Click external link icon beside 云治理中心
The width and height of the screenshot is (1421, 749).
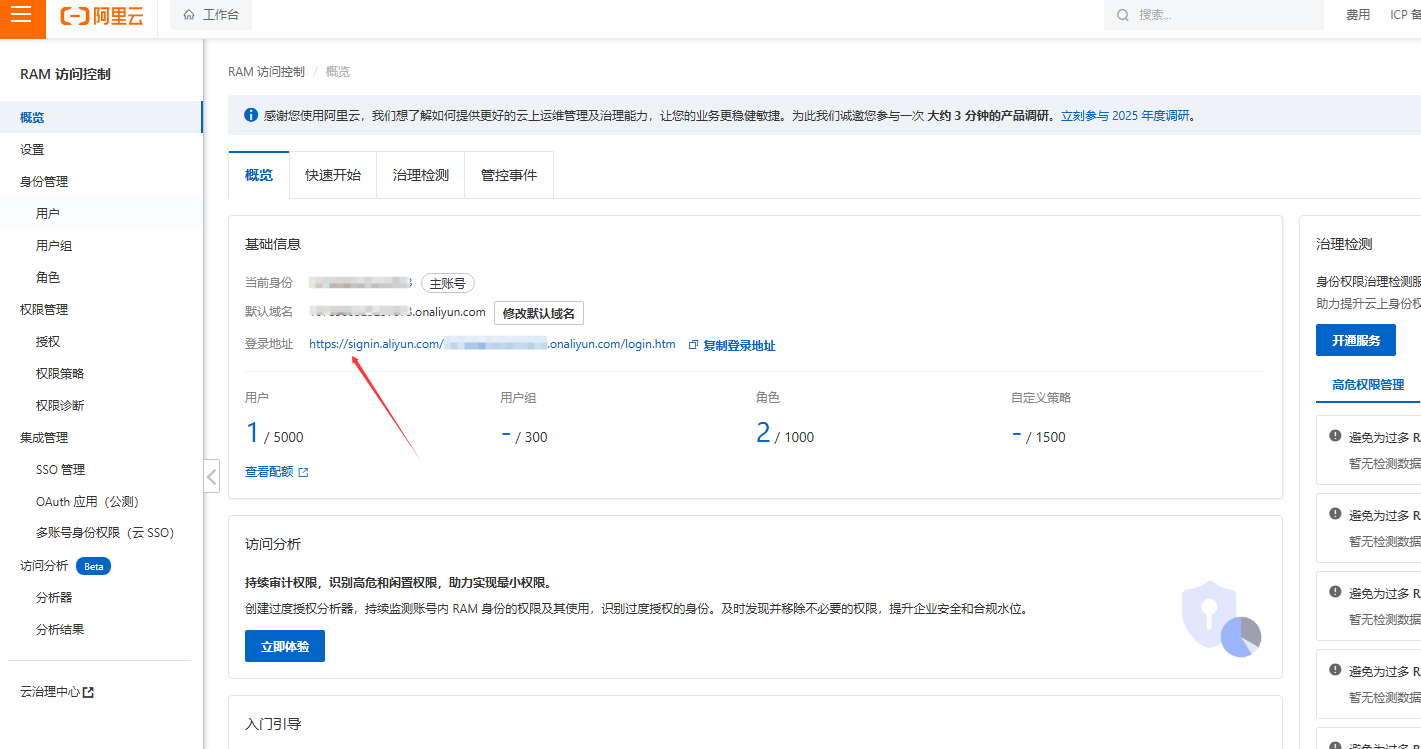(88, 692)
